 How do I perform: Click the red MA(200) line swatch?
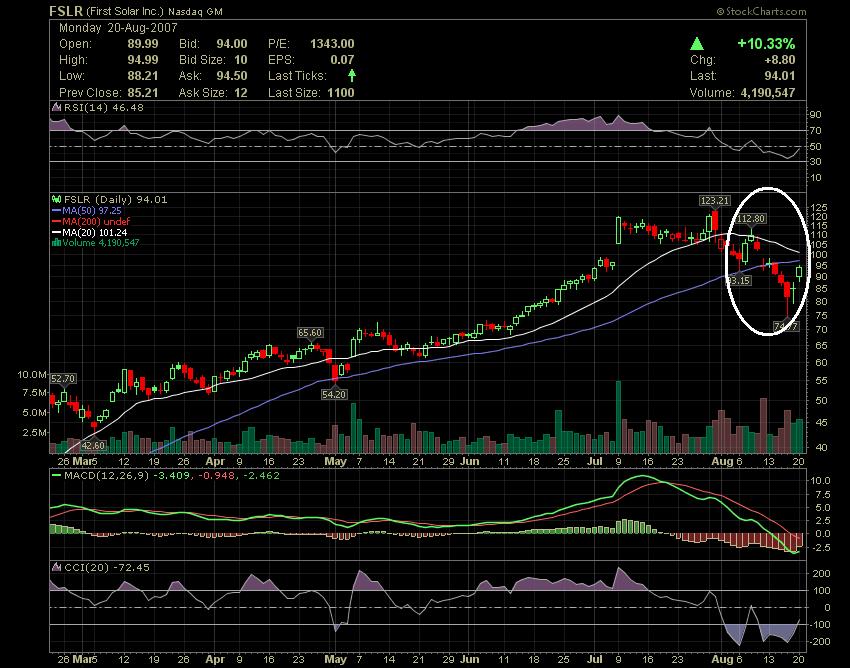point(56,221)
